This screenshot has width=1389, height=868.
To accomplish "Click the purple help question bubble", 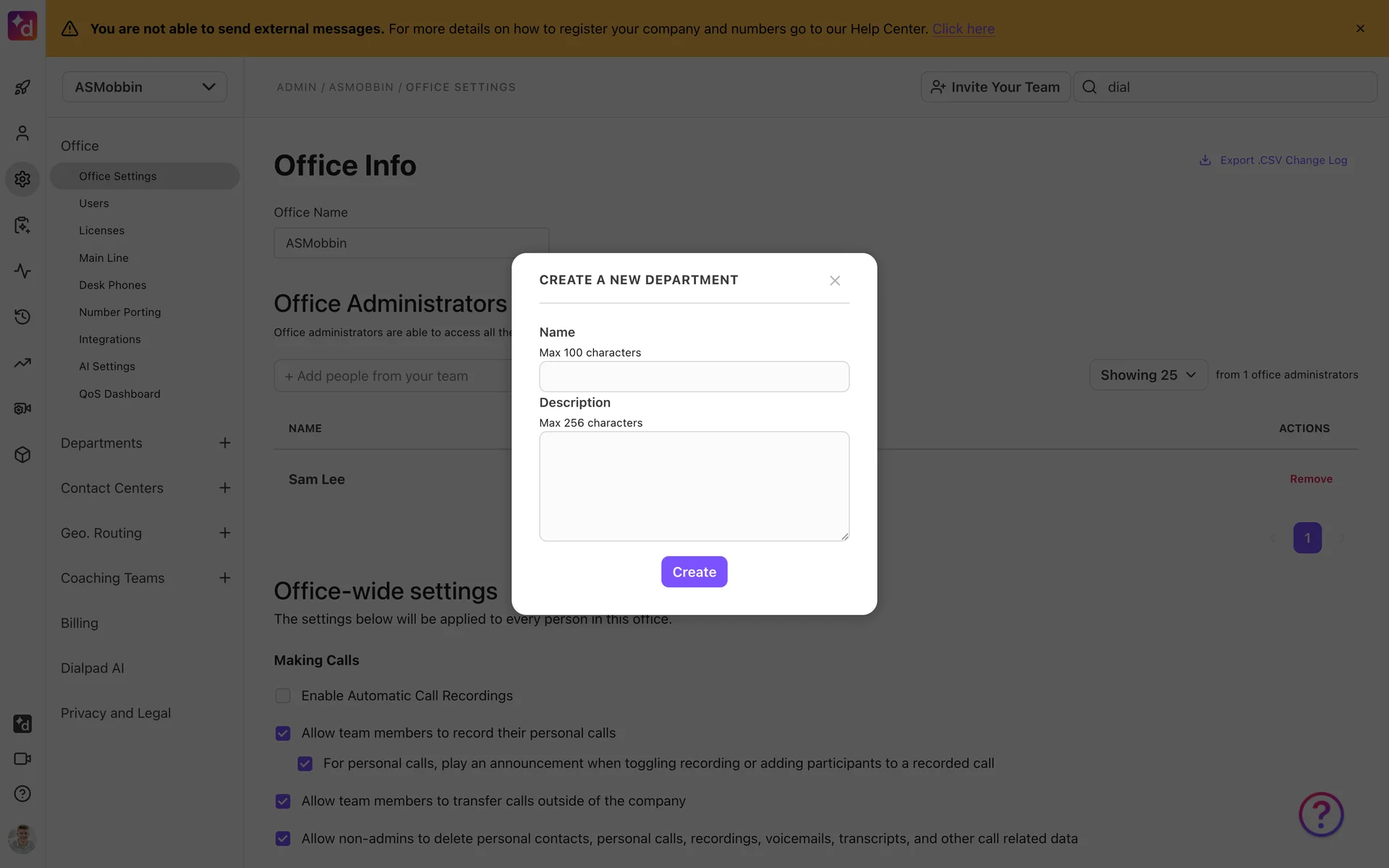I will 1320,814.
